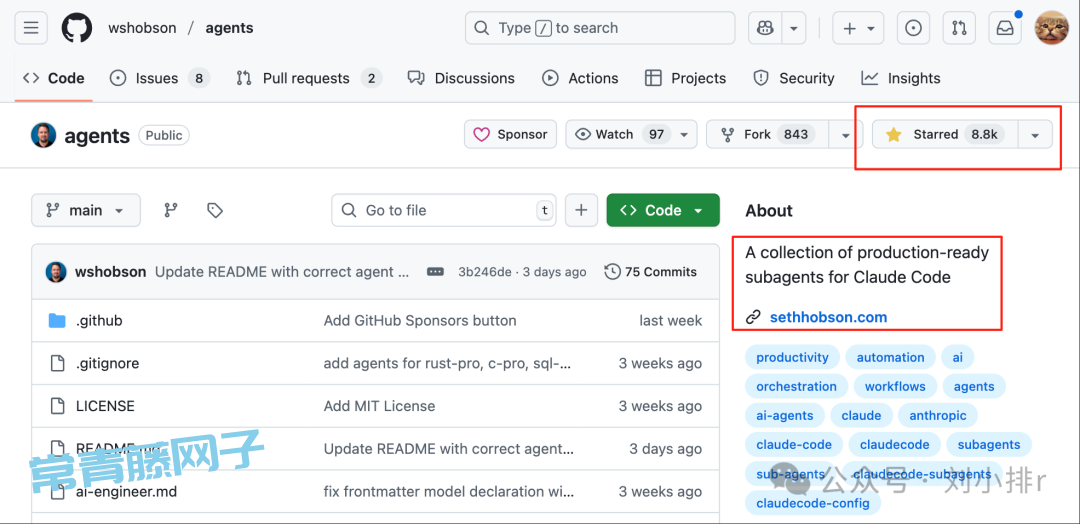Switch to the Actions tab
Viewport: 1080px width, 524px height.
click(x=580, y=78)
